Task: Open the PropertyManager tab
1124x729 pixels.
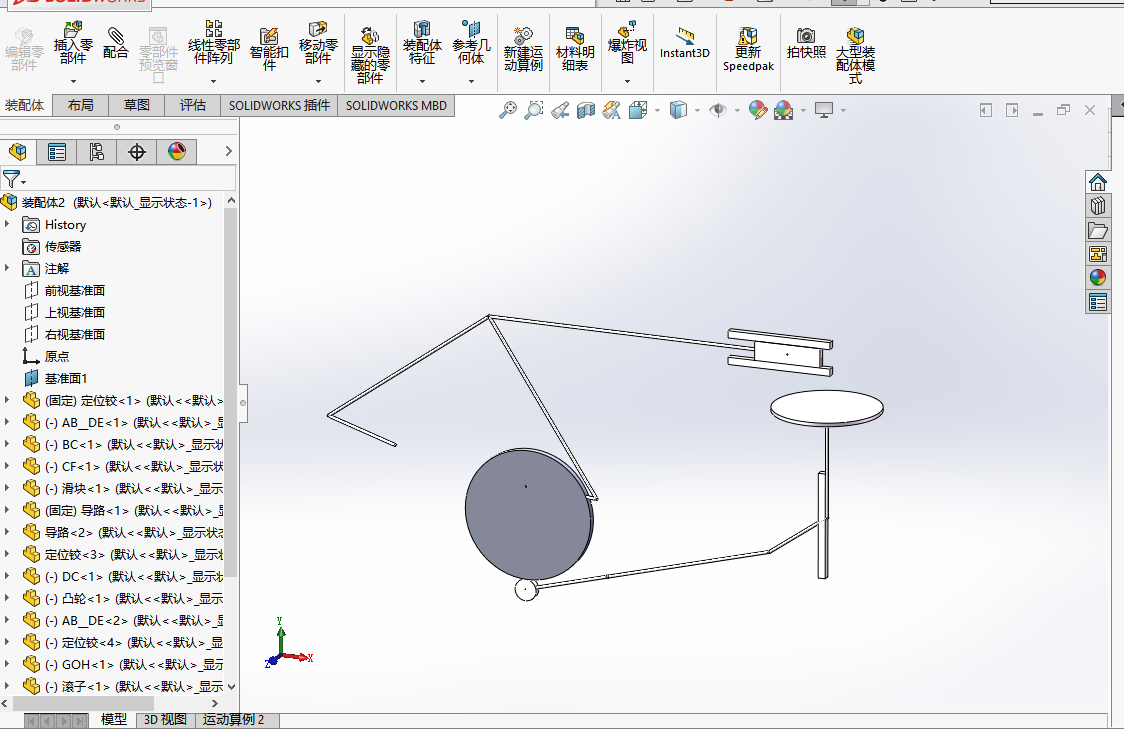Action: pos(57,151)
